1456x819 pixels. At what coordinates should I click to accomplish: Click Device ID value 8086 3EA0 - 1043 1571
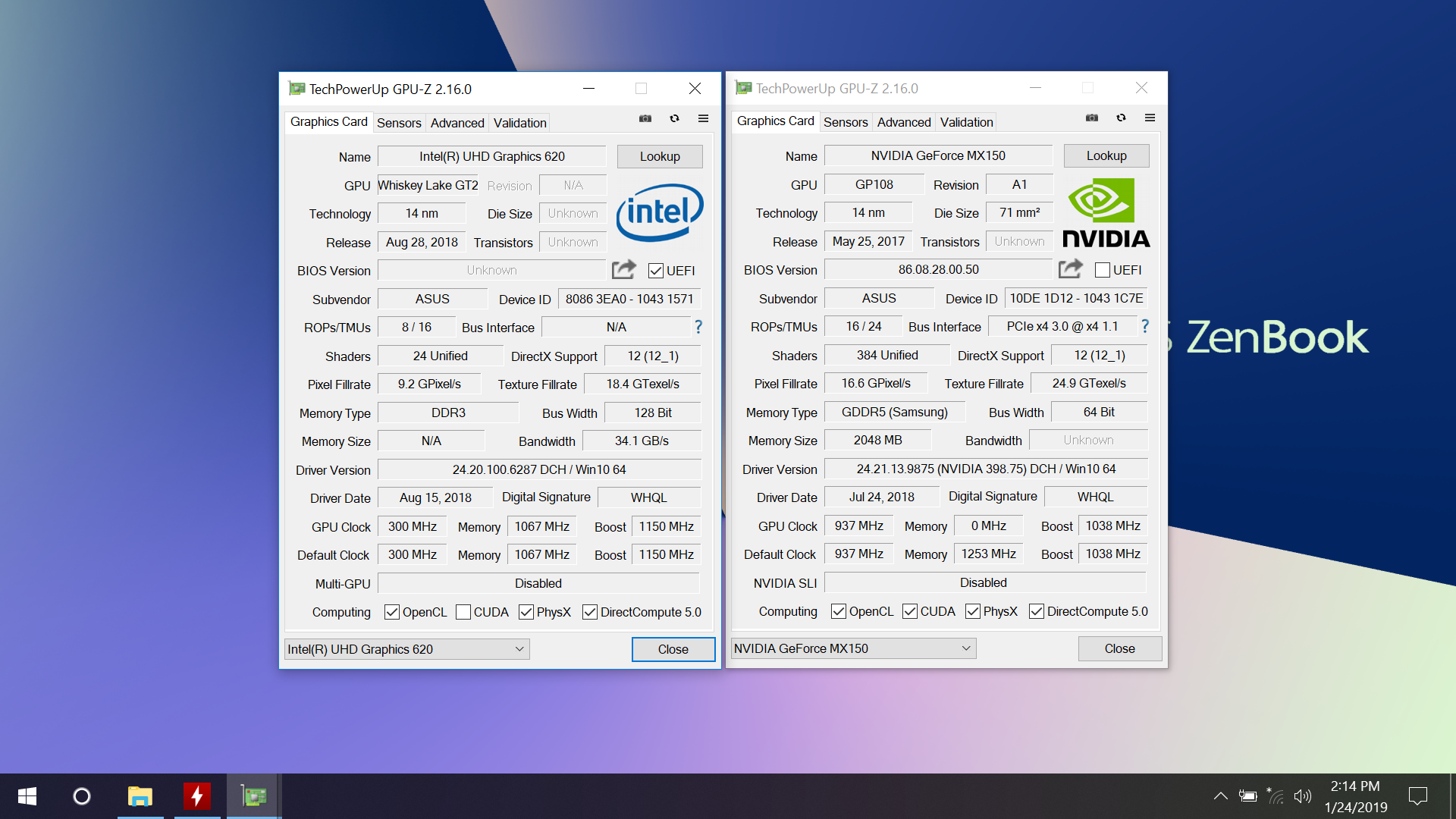point(629,299)
